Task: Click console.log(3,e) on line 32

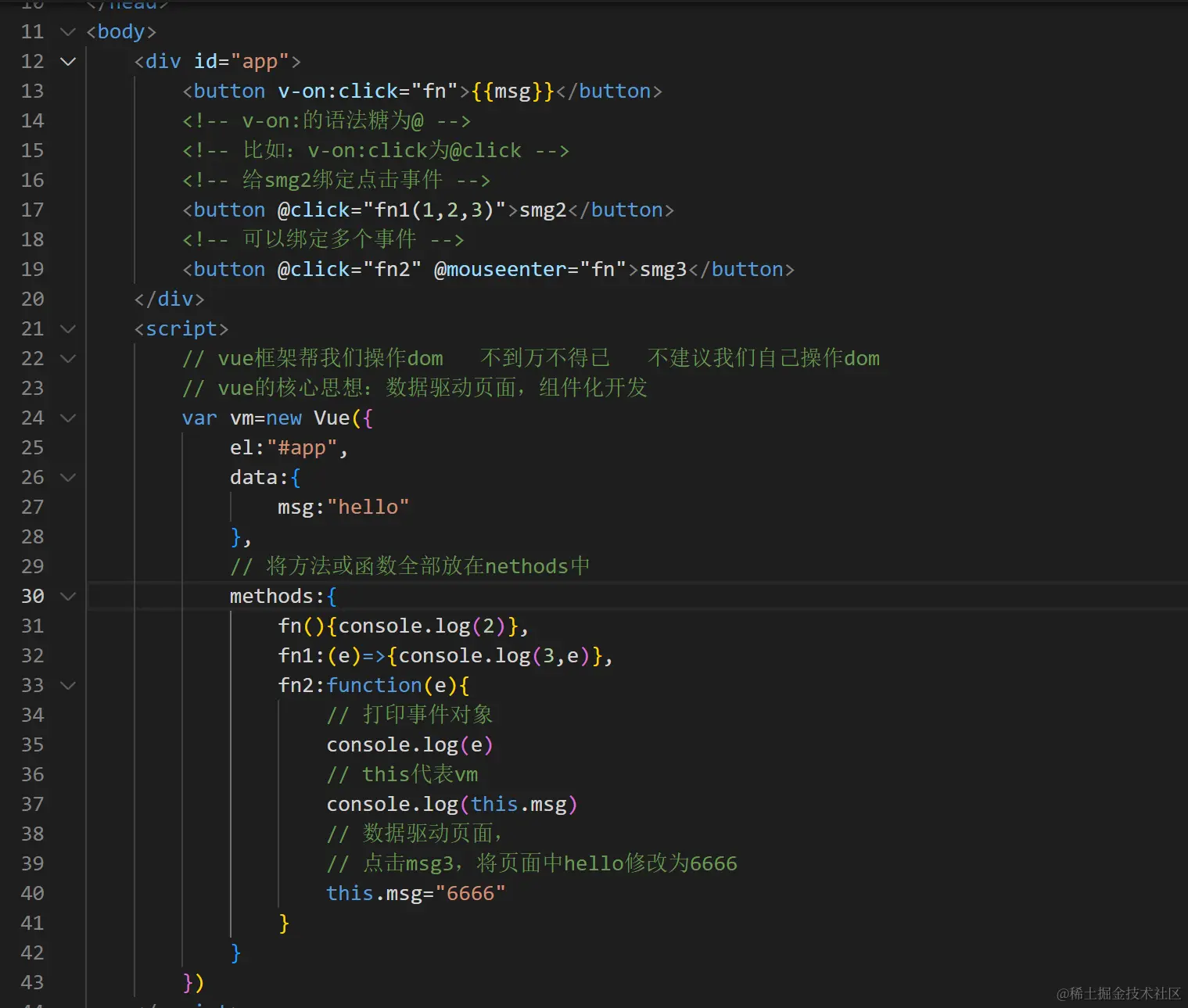Action: tap(494, 656)
